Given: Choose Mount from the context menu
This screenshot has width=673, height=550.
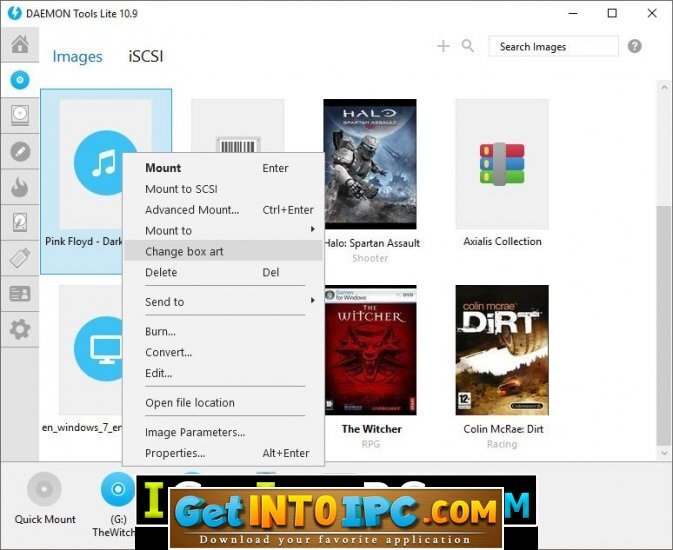Looking at the screenshot, I should (x=223, y=168).
